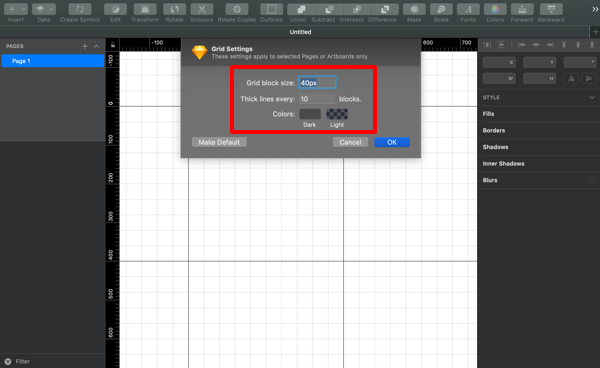Click the Subtract boolean tool
The height and width of the screenshot is (368, 600).
coord(329,9)
